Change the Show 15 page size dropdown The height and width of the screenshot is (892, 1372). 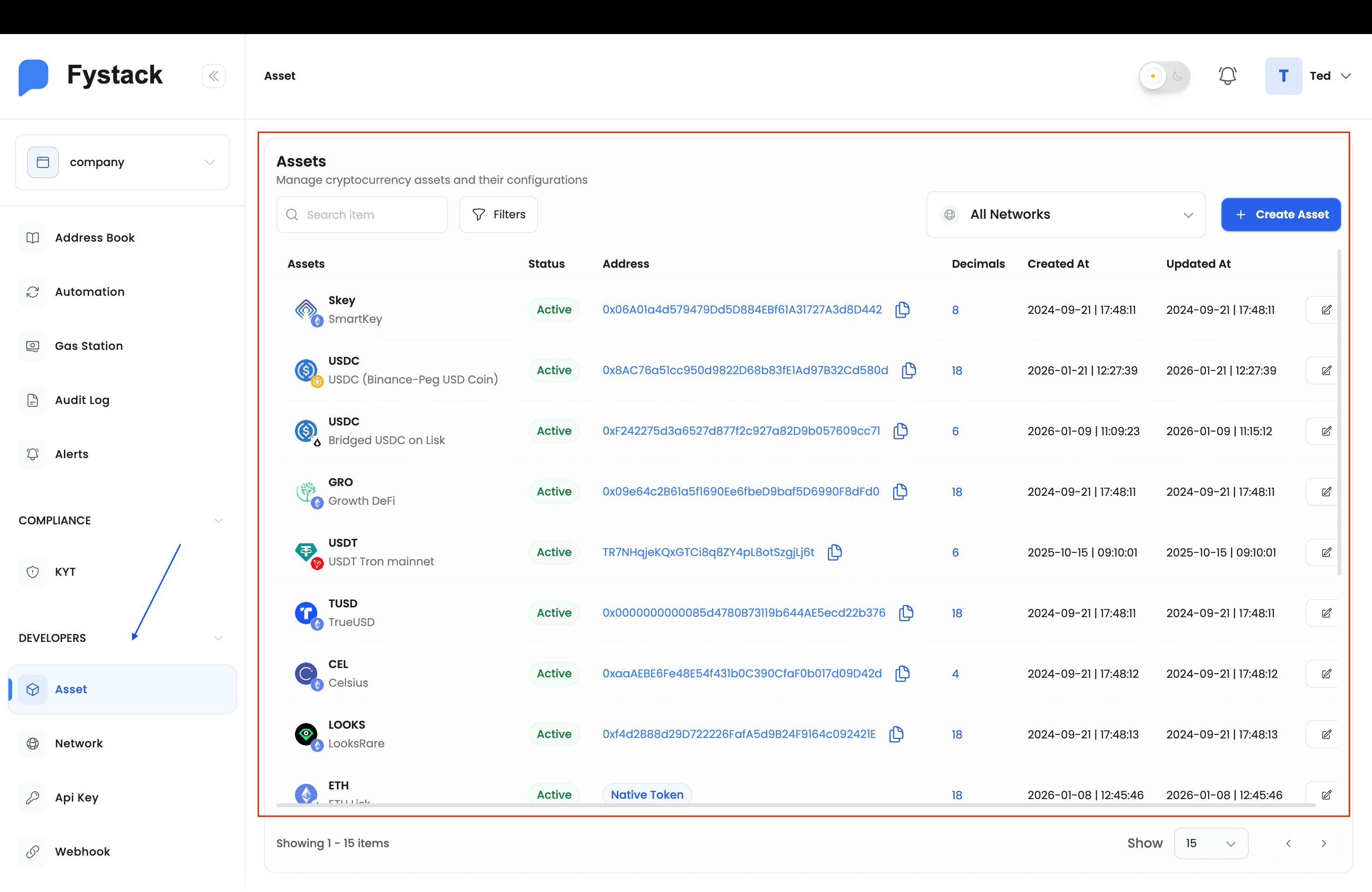point(1211,843)
